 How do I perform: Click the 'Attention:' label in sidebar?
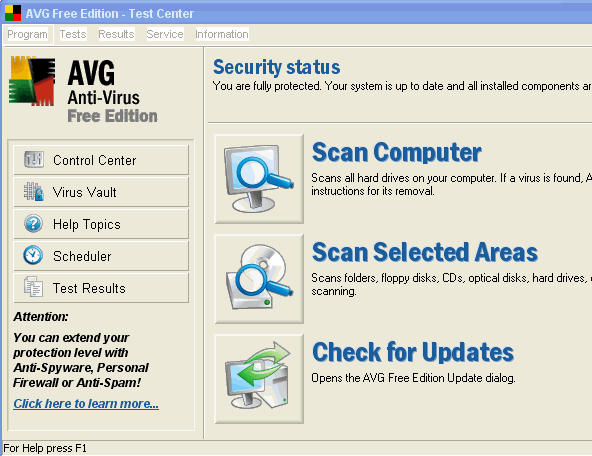[41, 316]
